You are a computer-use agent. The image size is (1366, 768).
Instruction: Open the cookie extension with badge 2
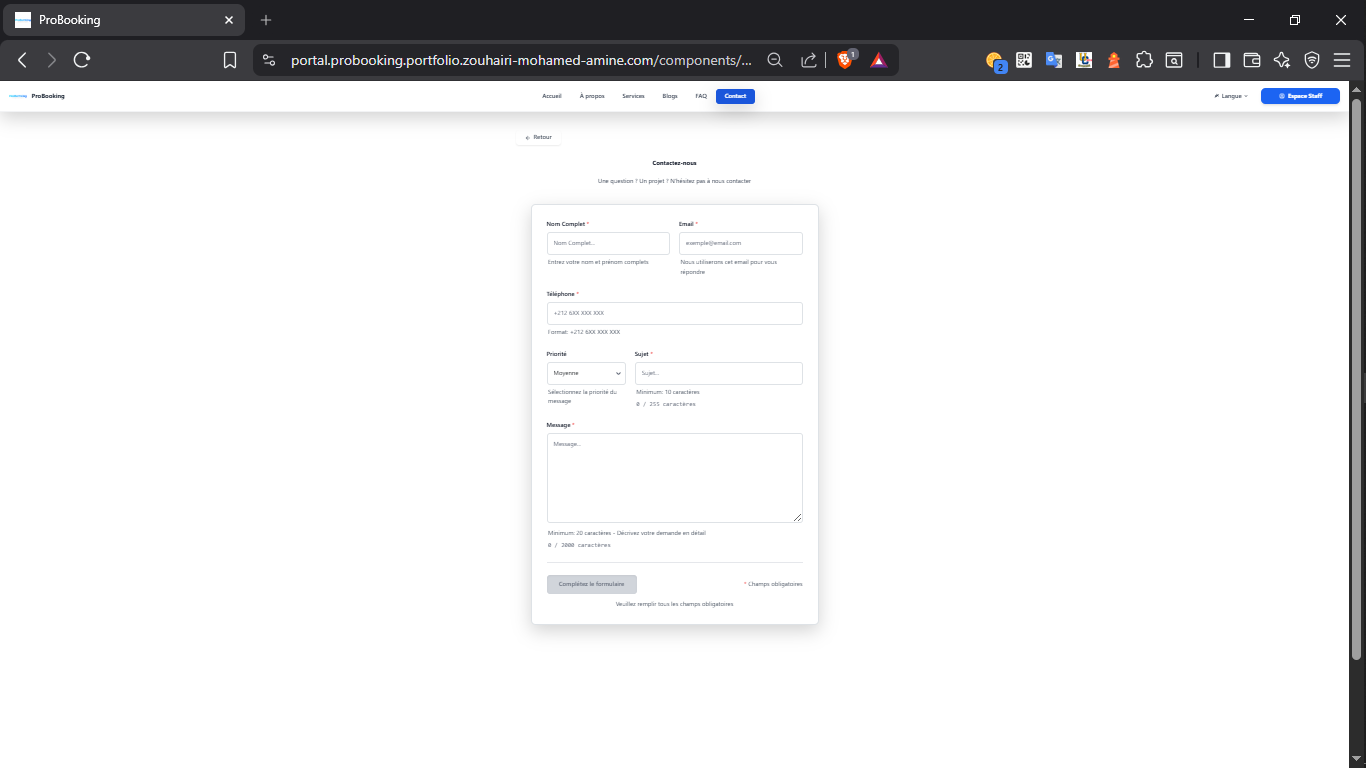[994, 61]
